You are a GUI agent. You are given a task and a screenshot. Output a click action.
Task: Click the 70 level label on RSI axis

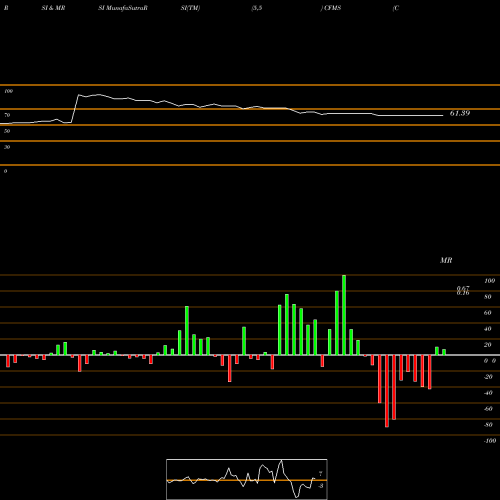7,115
